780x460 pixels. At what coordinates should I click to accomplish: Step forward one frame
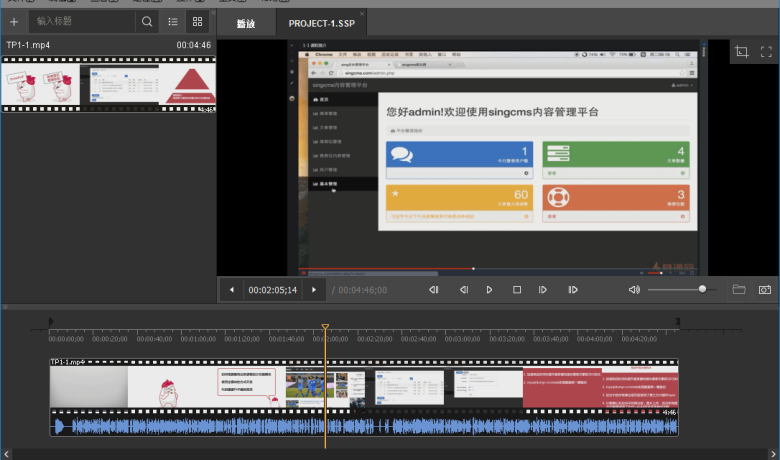click(x=543, y=289)
